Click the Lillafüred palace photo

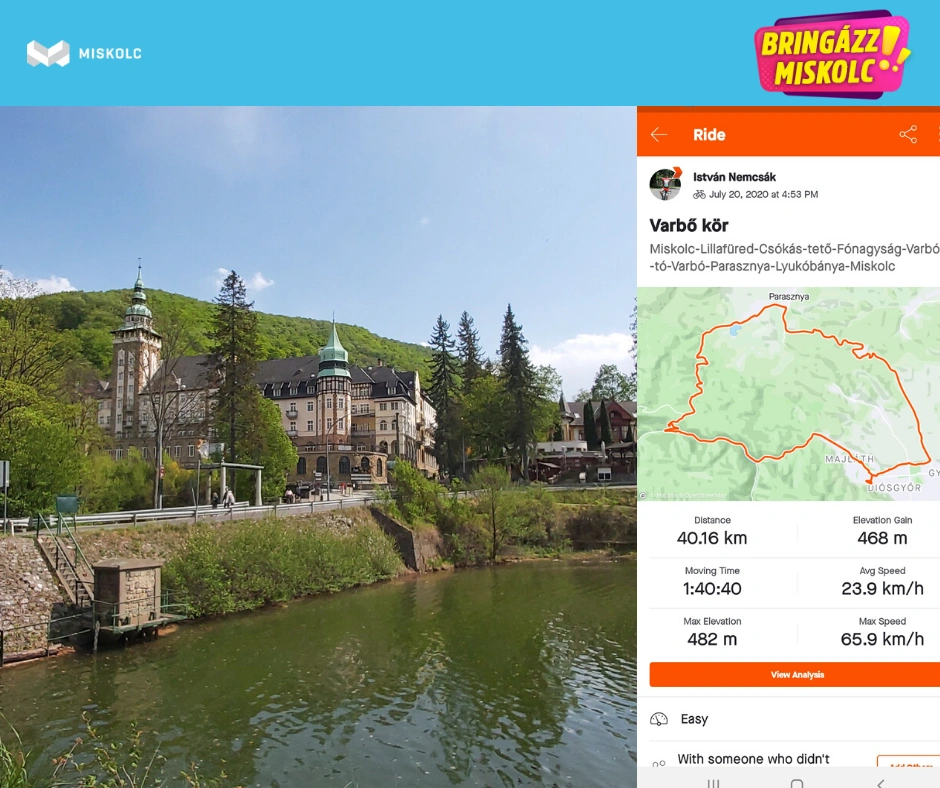(x=318, y=447)
